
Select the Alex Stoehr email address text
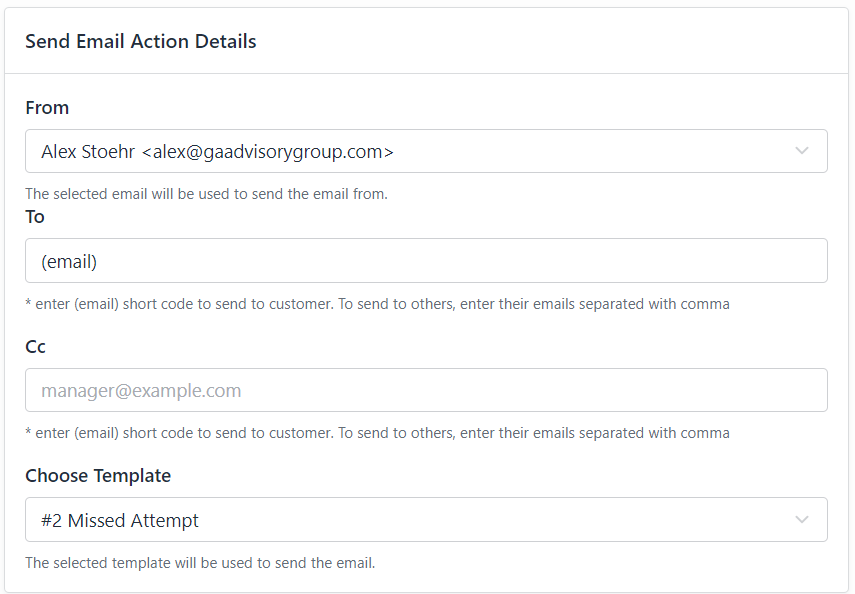tap(217, 152)
